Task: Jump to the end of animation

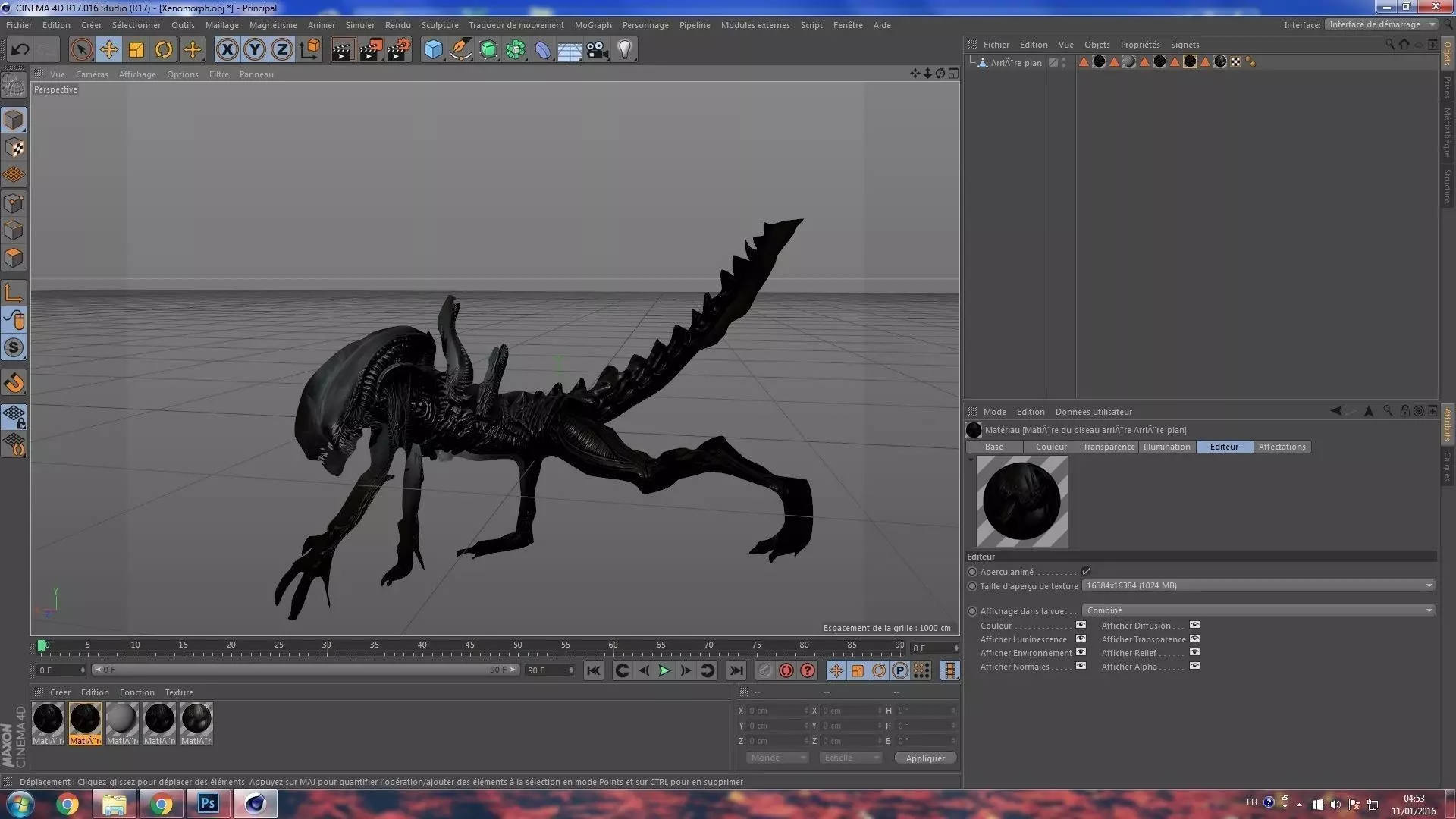Action: [736, 670]
